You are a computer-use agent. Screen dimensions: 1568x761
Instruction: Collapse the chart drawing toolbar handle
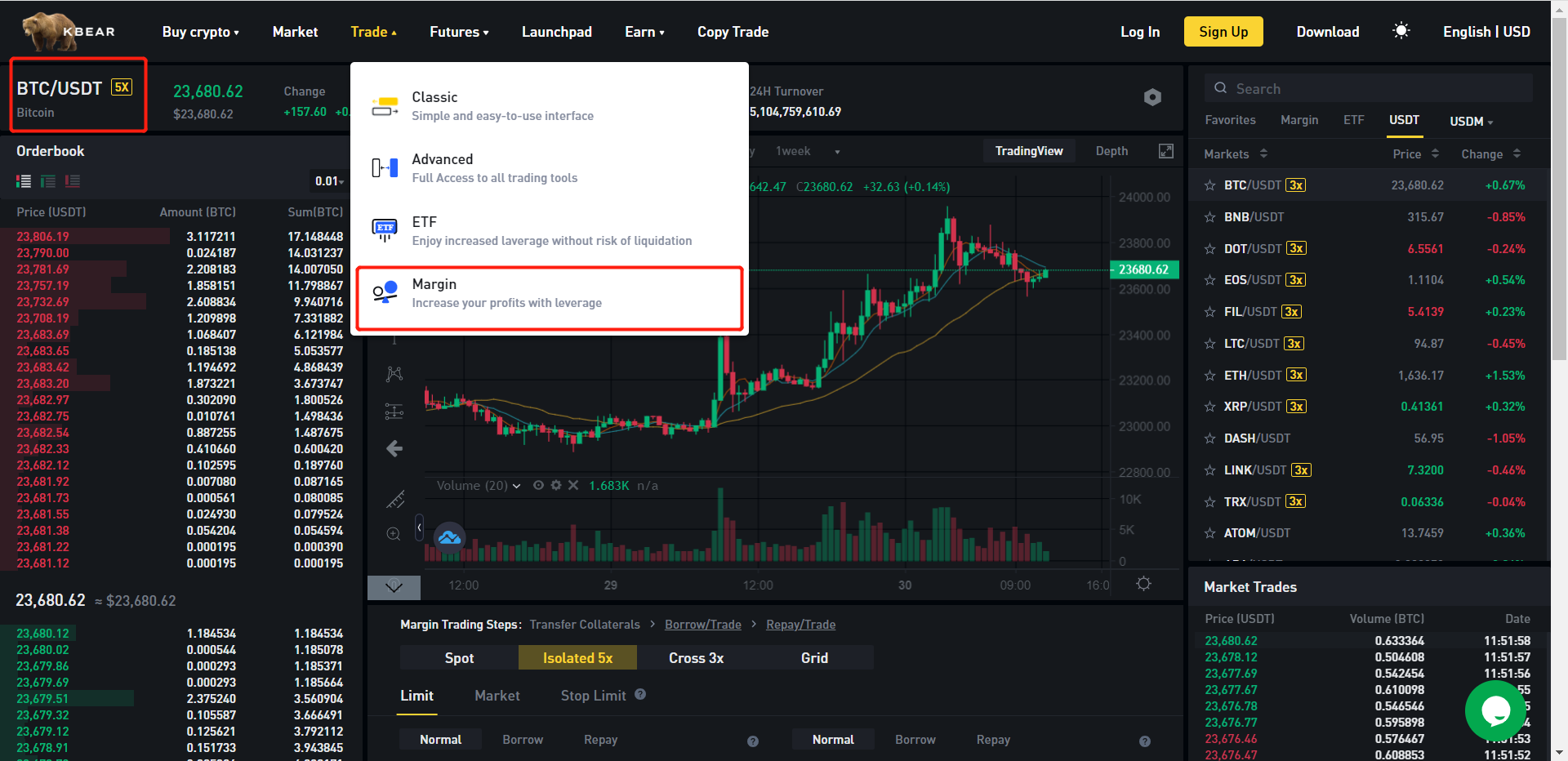tap(419, 528)
